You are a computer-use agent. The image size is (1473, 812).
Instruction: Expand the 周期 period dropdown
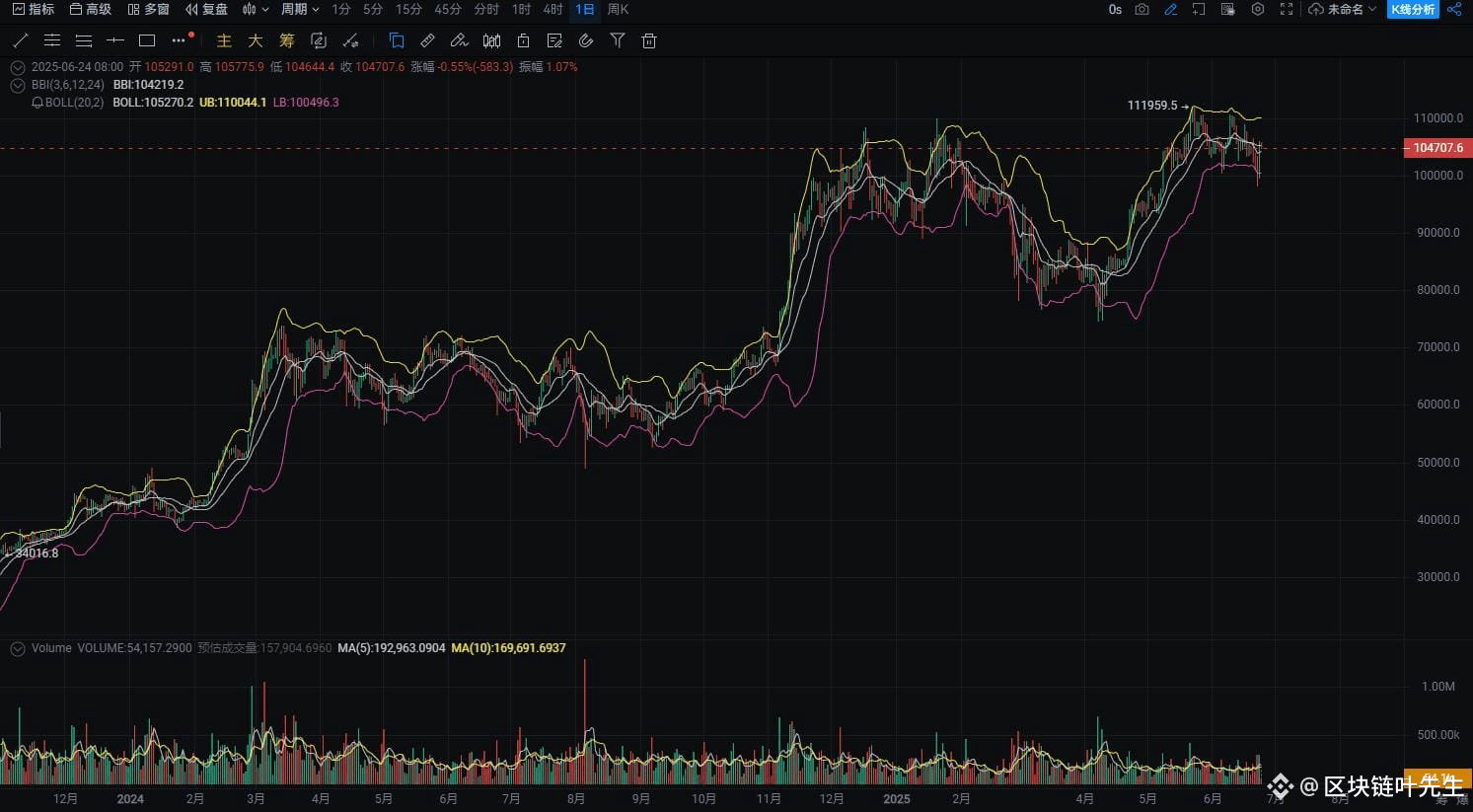point(301,9)
